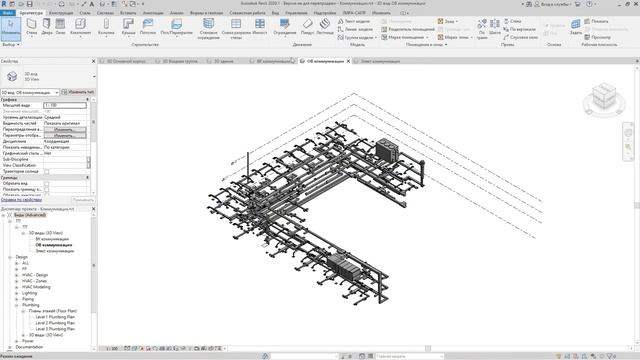Toggle Показать границу checkbox
The width and height of the screenshot is (640, 360).
(47, 190)
